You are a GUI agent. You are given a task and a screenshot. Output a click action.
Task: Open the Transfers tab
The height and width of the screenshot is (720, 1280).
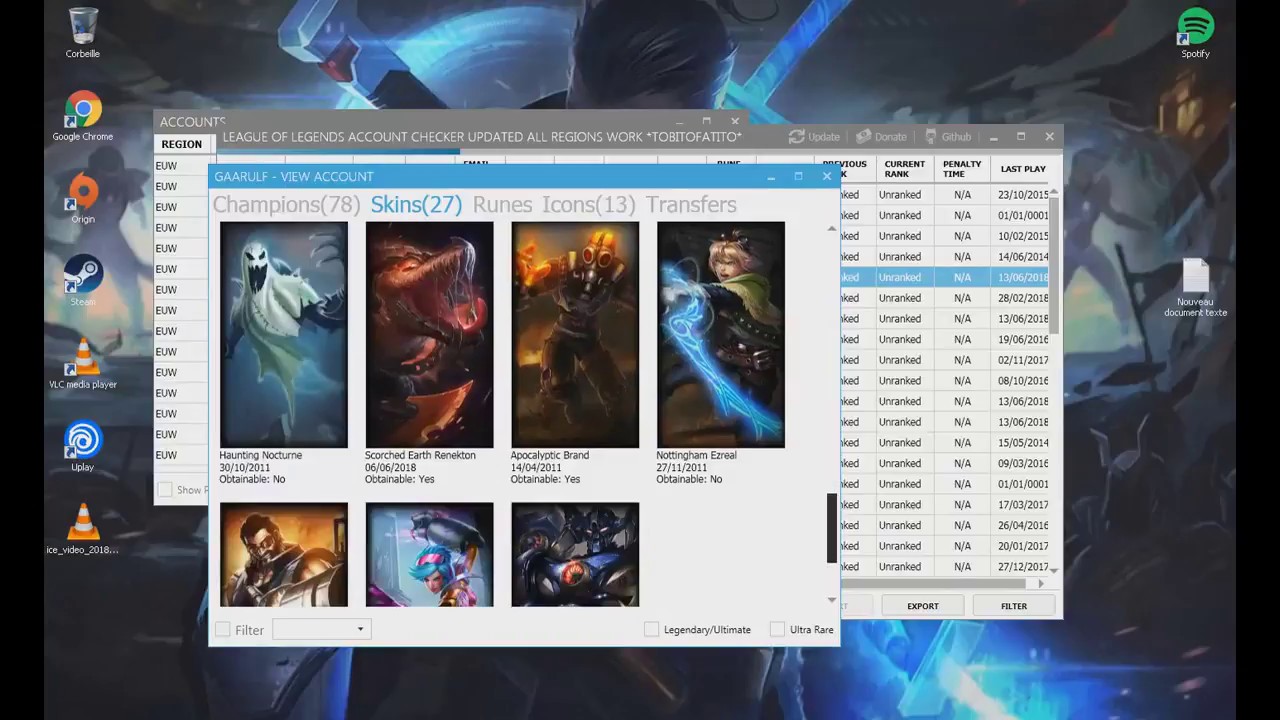pyautogui.click(x=691, y=204)
